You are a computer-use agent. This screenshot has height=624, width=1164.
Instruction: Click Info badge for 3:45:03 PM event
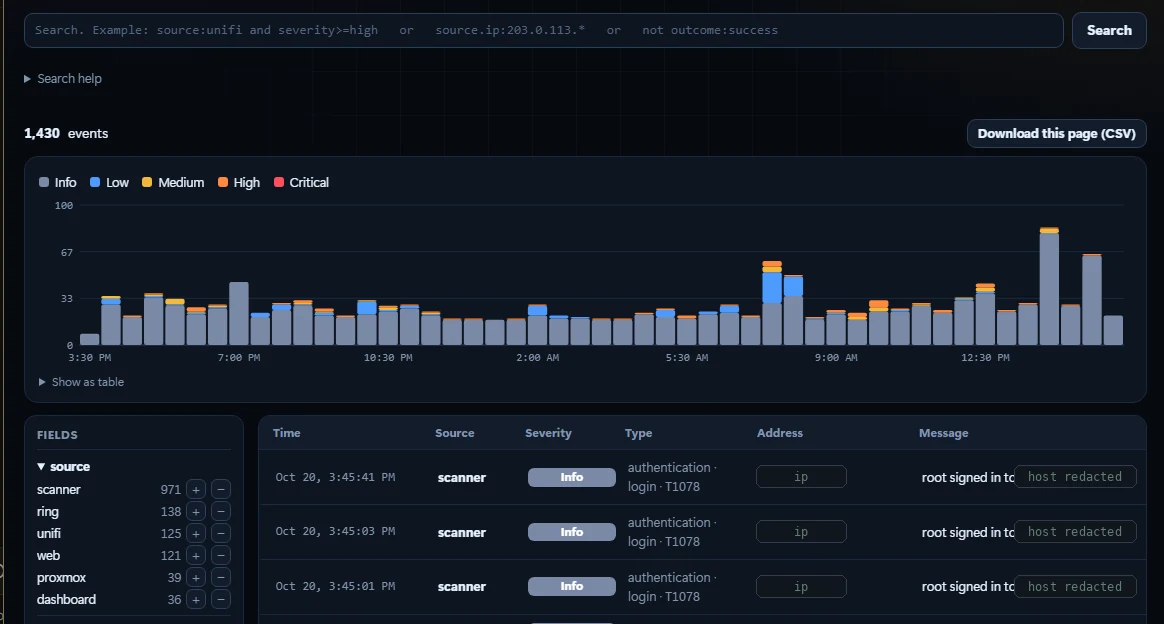click(x=572, y=532)
